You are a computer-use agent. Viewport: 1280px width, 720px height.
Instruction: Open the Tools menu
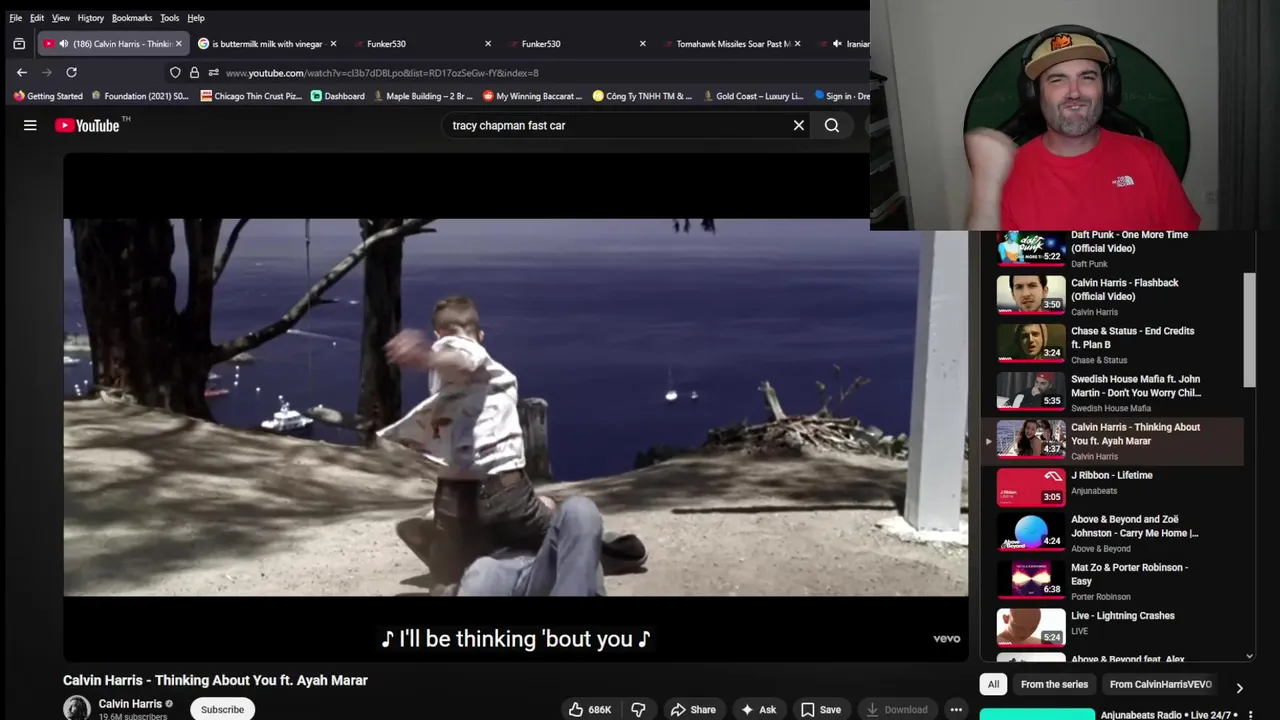click(x=170, y=18)
